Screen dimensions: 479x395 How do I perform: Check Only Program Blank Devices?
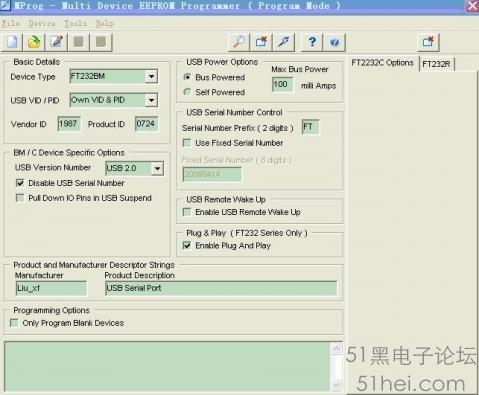pos(14,323)
